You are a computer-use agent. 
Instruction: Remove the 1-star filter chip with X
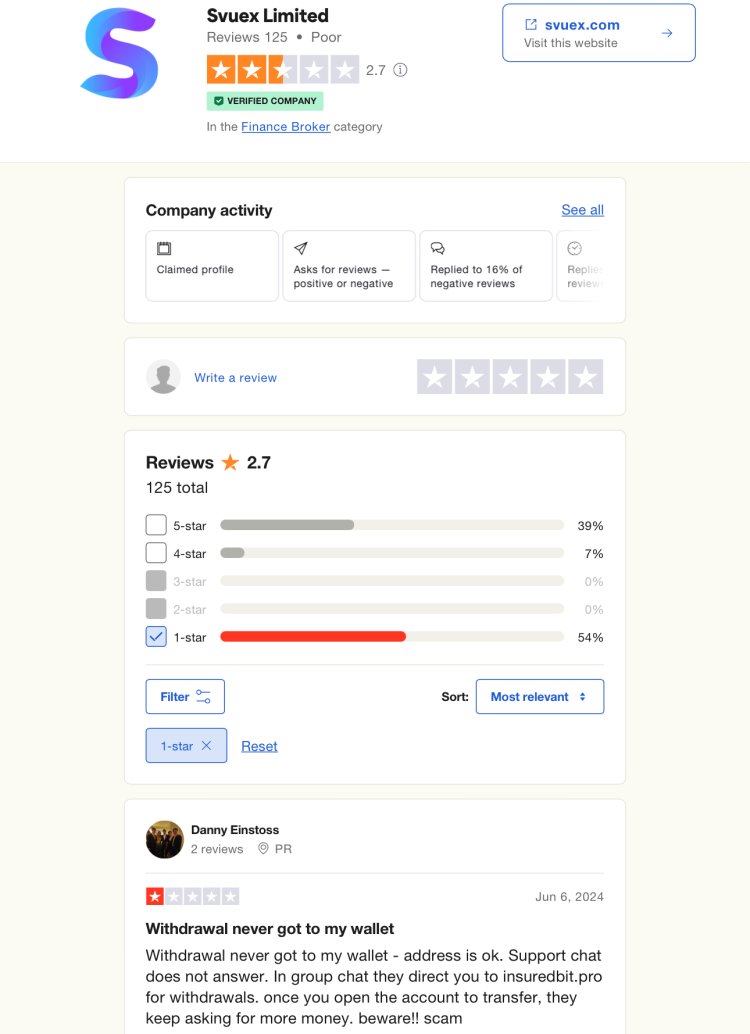(x=206, y=745)
